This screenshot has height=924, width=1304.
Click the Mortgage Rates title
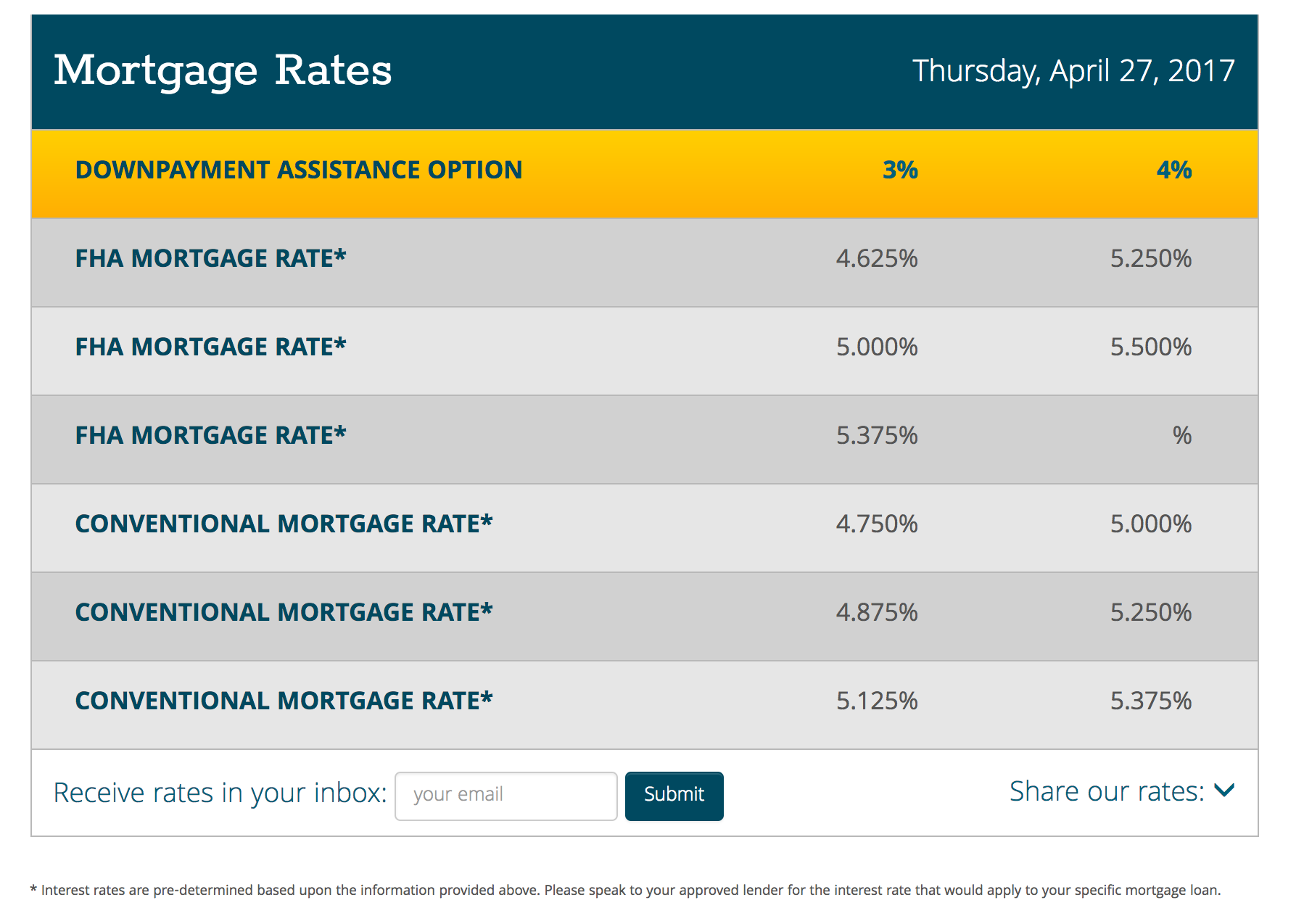(223, 71)
